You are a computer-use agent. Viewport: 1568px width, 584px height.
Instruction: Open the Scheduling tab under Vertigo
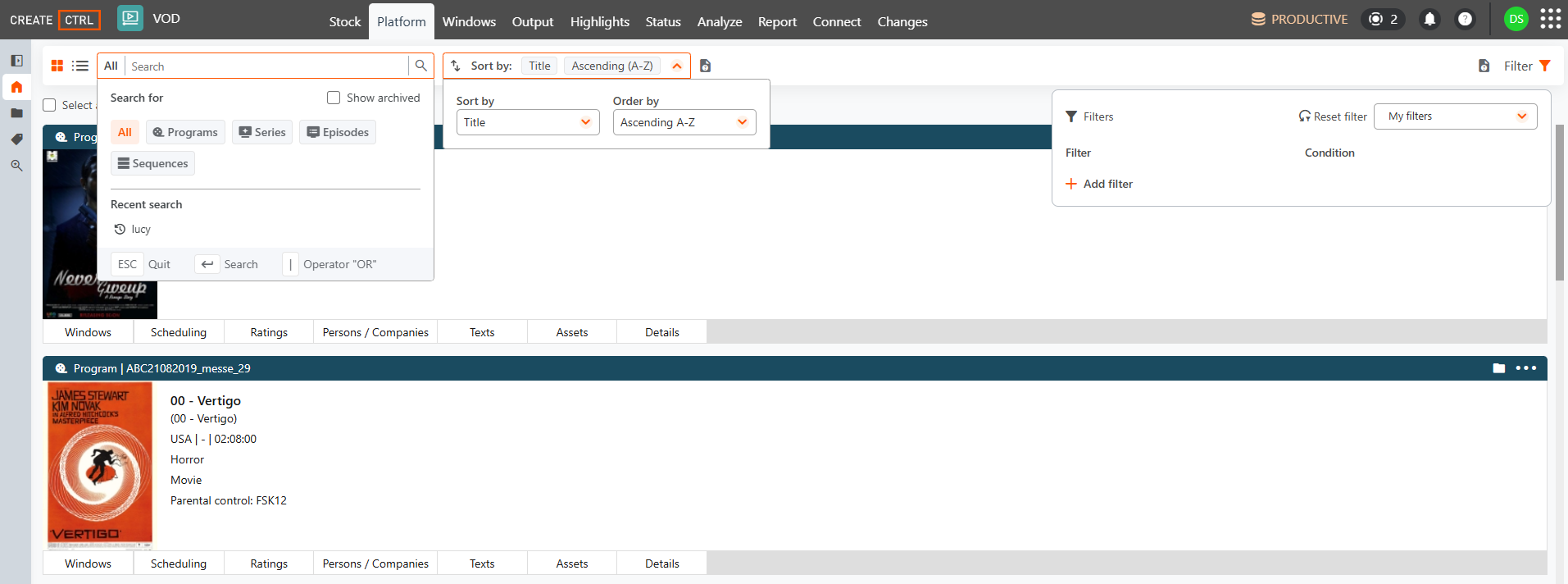[179, 563]
